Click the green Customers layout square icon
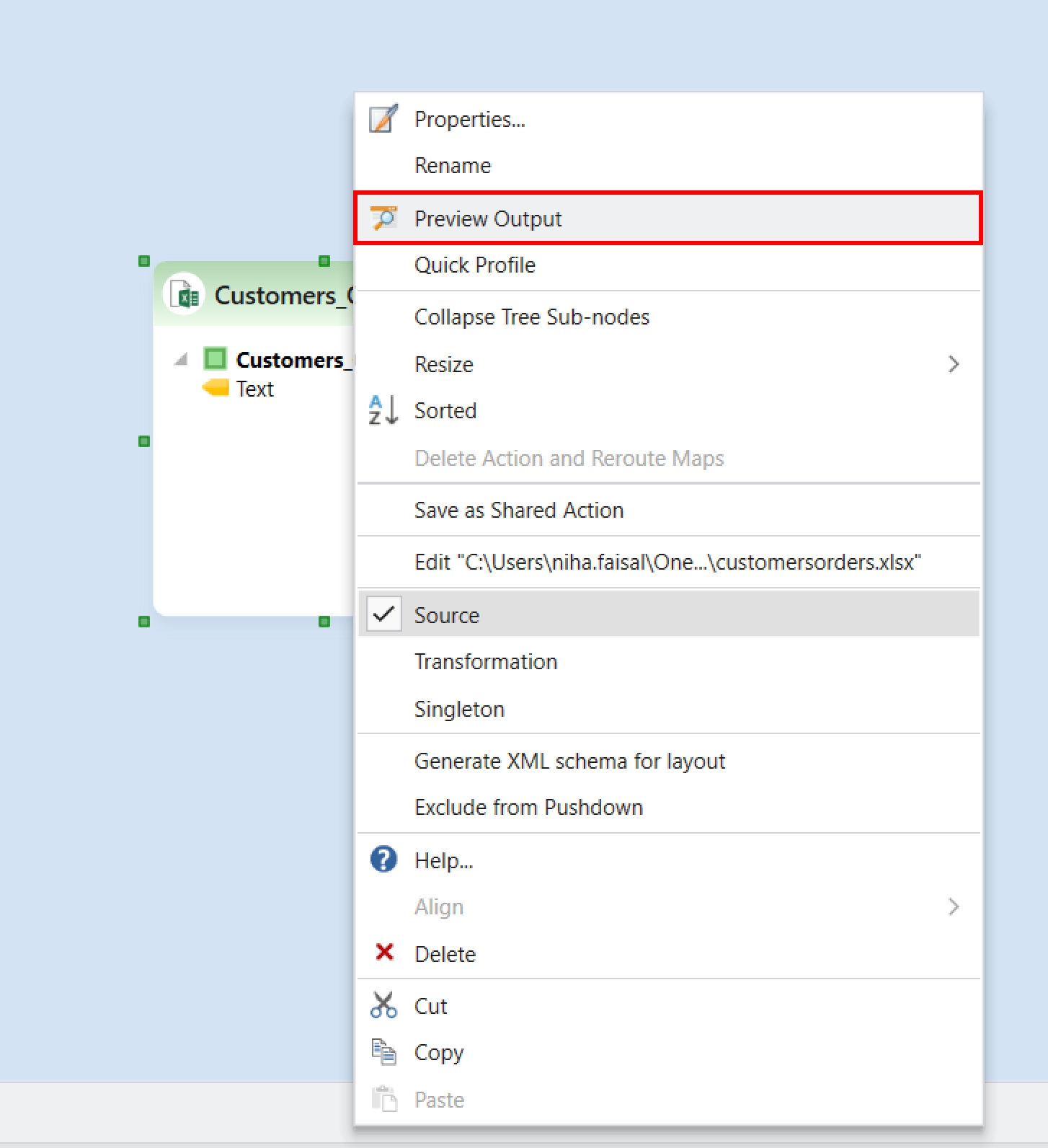 [215, 358]
